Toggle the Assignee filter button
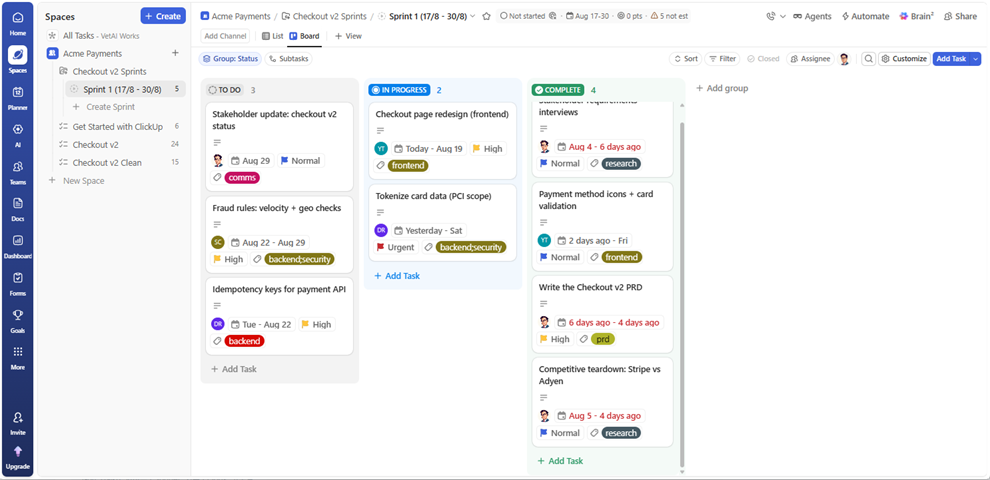The width and height of the screenshot is (990, 480). click(x=810, y=59)
